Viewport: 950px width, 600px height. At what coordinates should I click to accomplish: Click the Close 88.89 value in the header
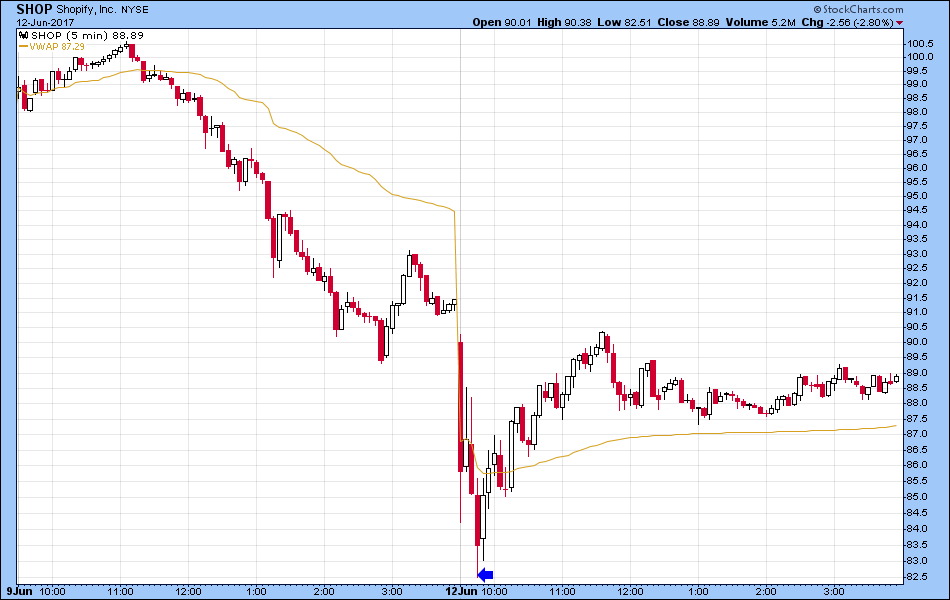pyautogui.click(x=688, y=22)
